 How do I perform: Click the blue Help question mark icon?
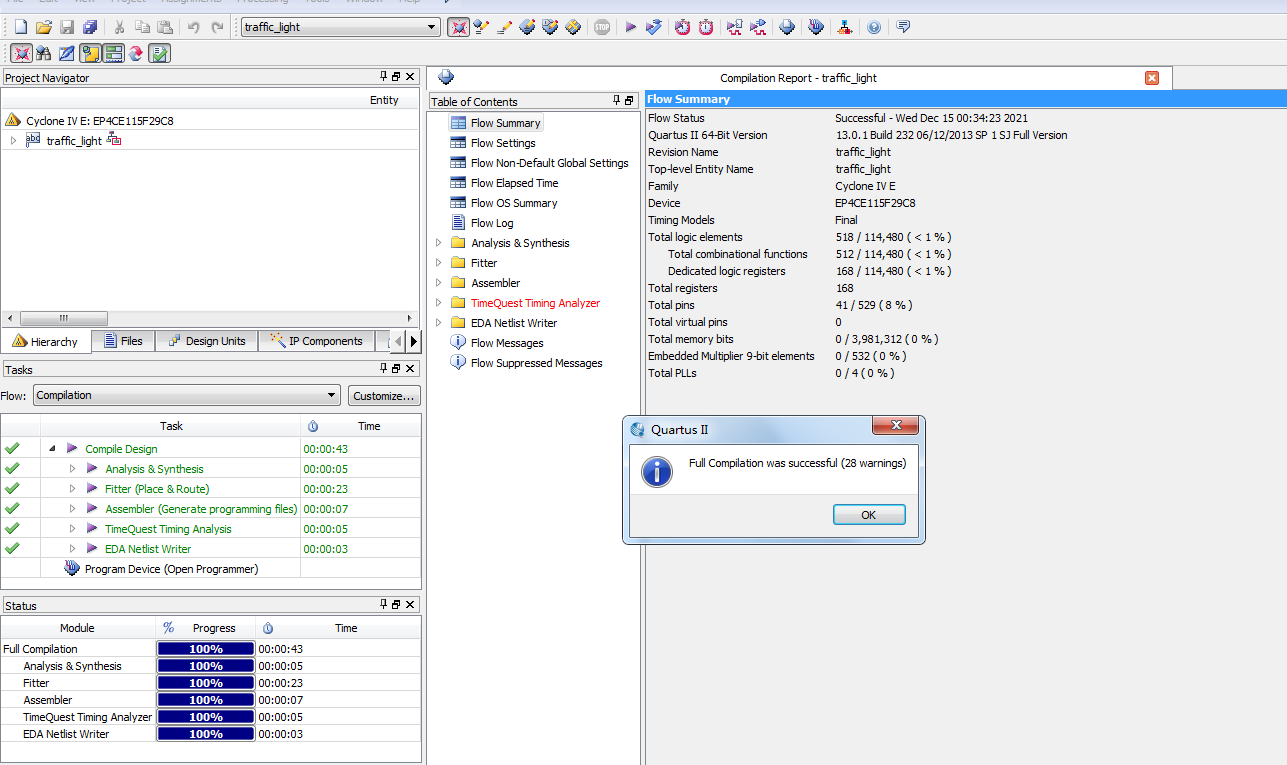[874, 27]
